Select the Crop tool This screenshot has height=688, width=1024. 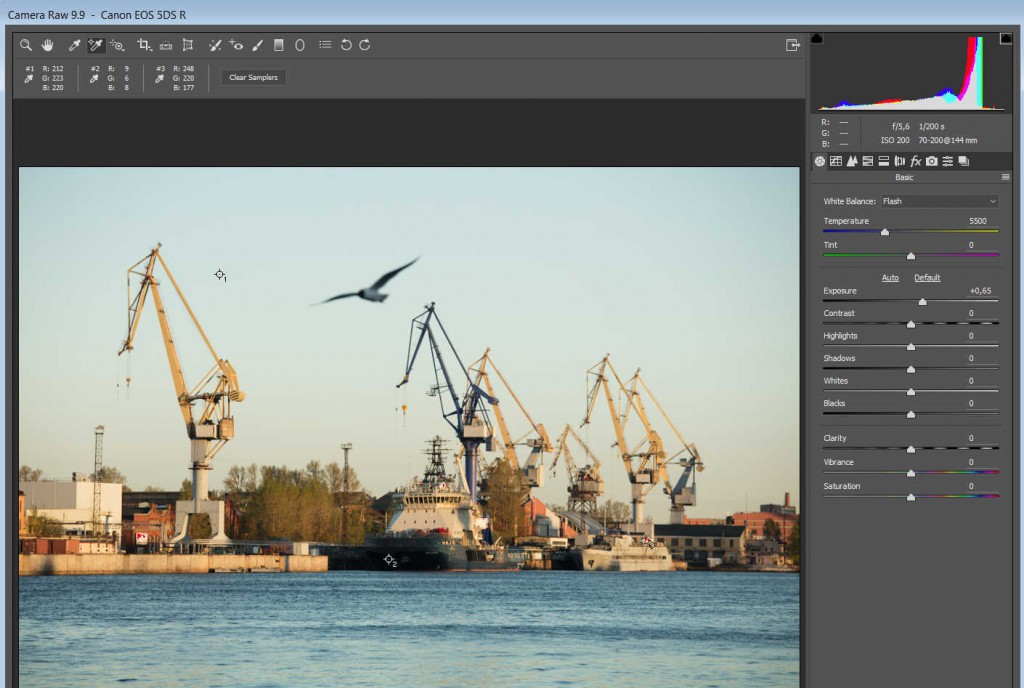(144, 45)
